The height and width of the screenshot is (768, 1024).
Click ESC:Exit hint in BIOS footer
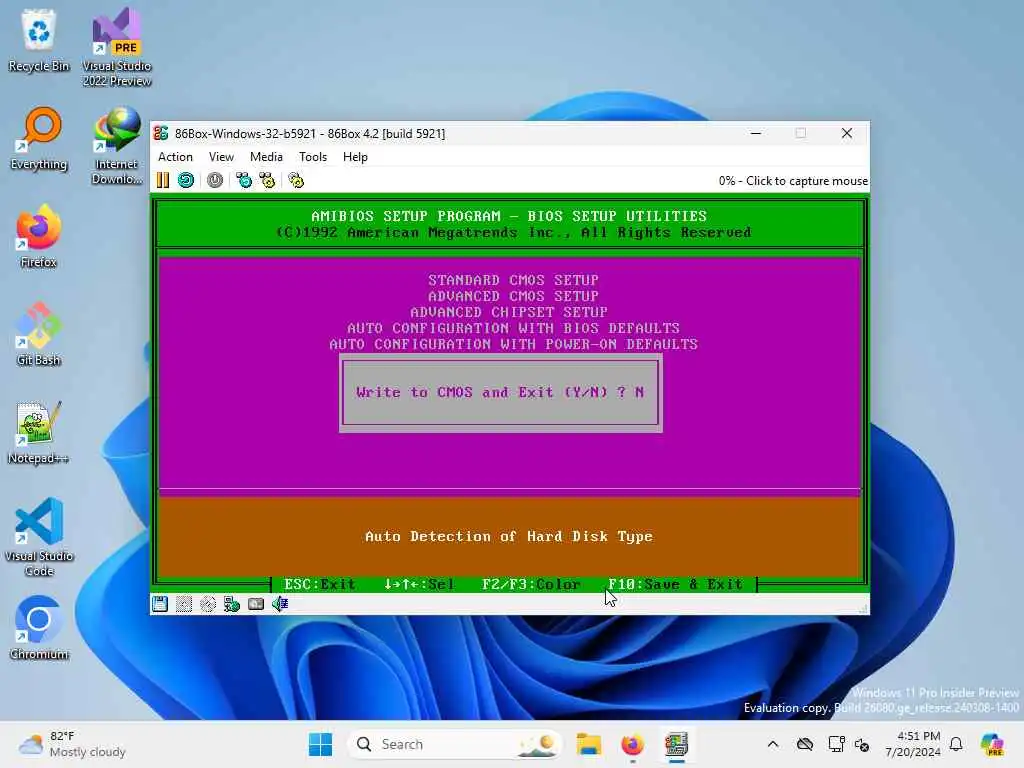pos(320,584)
